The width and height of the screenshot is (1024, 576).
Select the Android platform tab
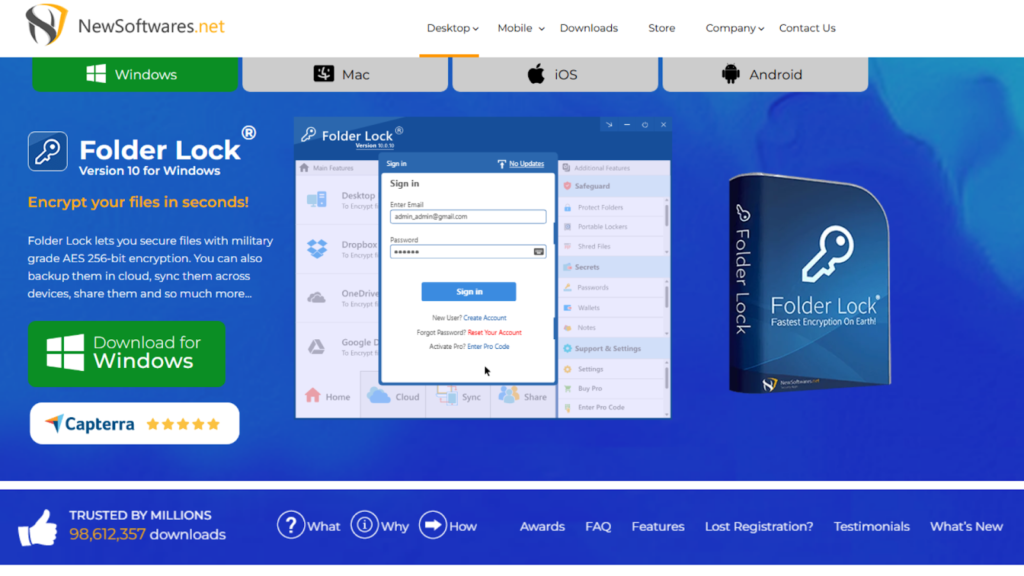[x=765, y=74]
